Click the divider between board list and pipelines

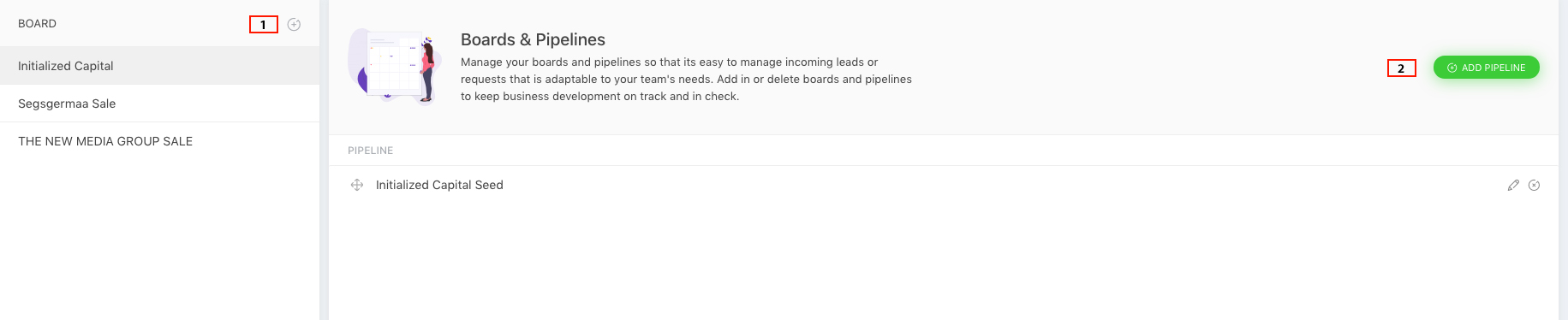click(x=324, y=160)
